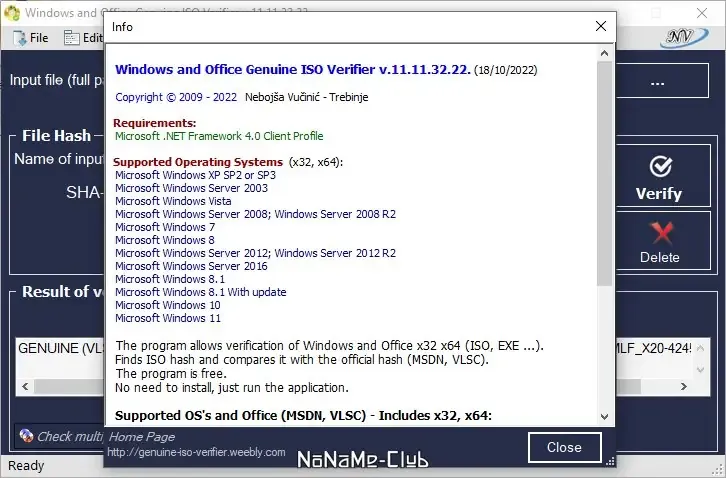Click "Microsoft .NET Framework 4.0 Client Profile" text
The width and height of the screenshot is (726, 478).
(x=219, y=136)
